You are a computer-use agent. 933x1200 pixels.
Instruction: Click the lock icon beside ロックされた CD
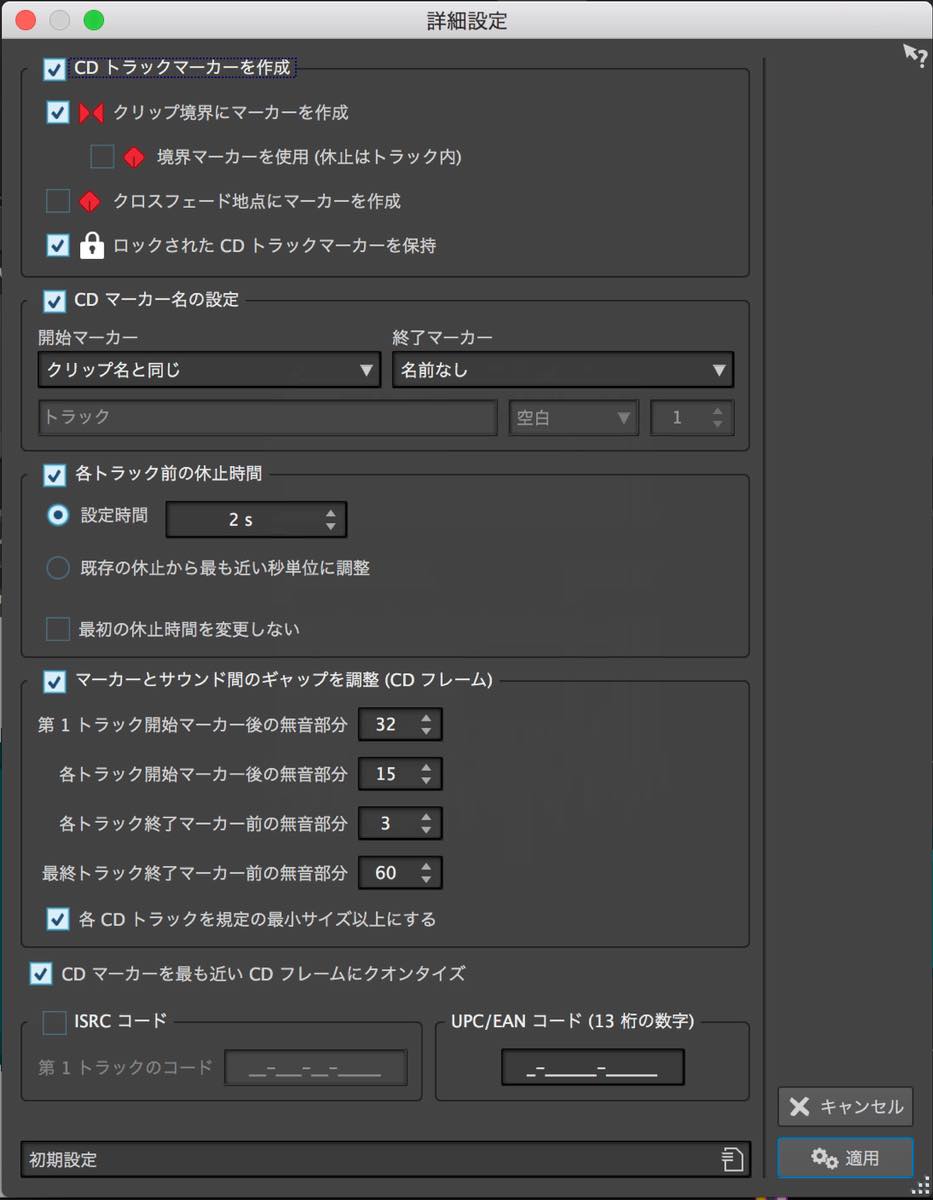(x=91, y=245)
